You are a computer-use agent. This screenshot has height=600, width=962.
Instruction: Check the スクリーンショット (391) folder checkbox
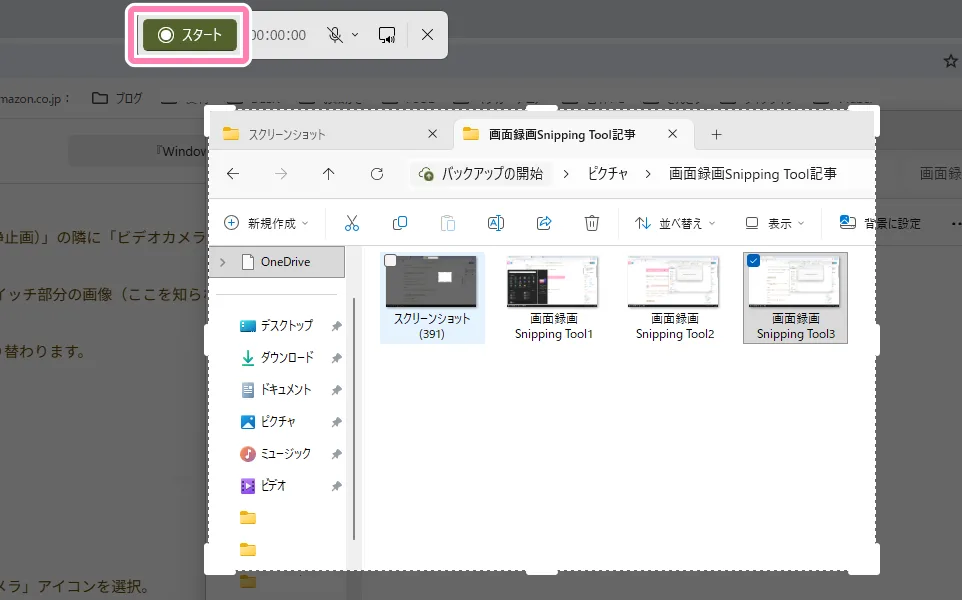[x=390, y=258]
